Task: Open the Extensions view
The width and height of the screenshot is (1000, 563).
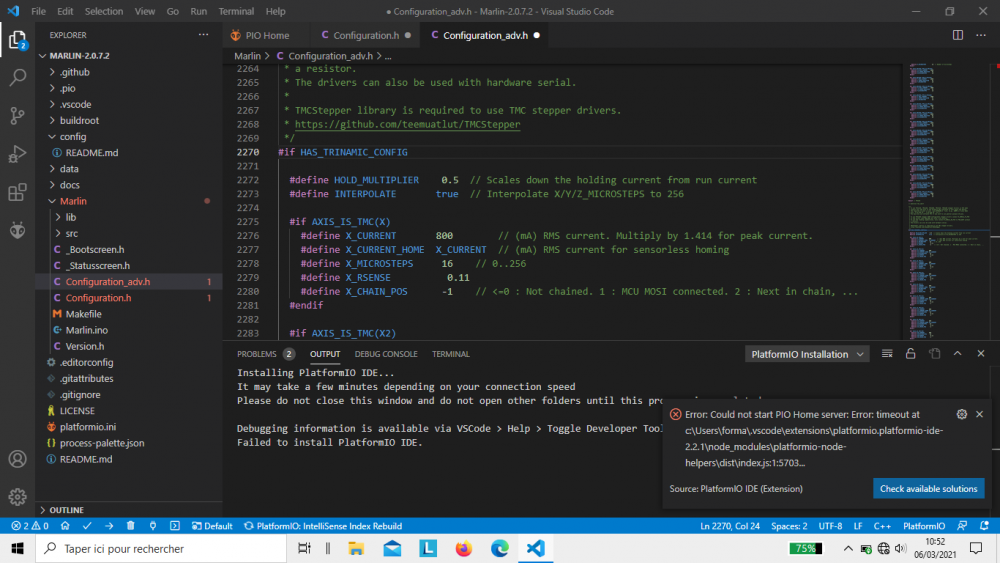Action: point(17,192)
